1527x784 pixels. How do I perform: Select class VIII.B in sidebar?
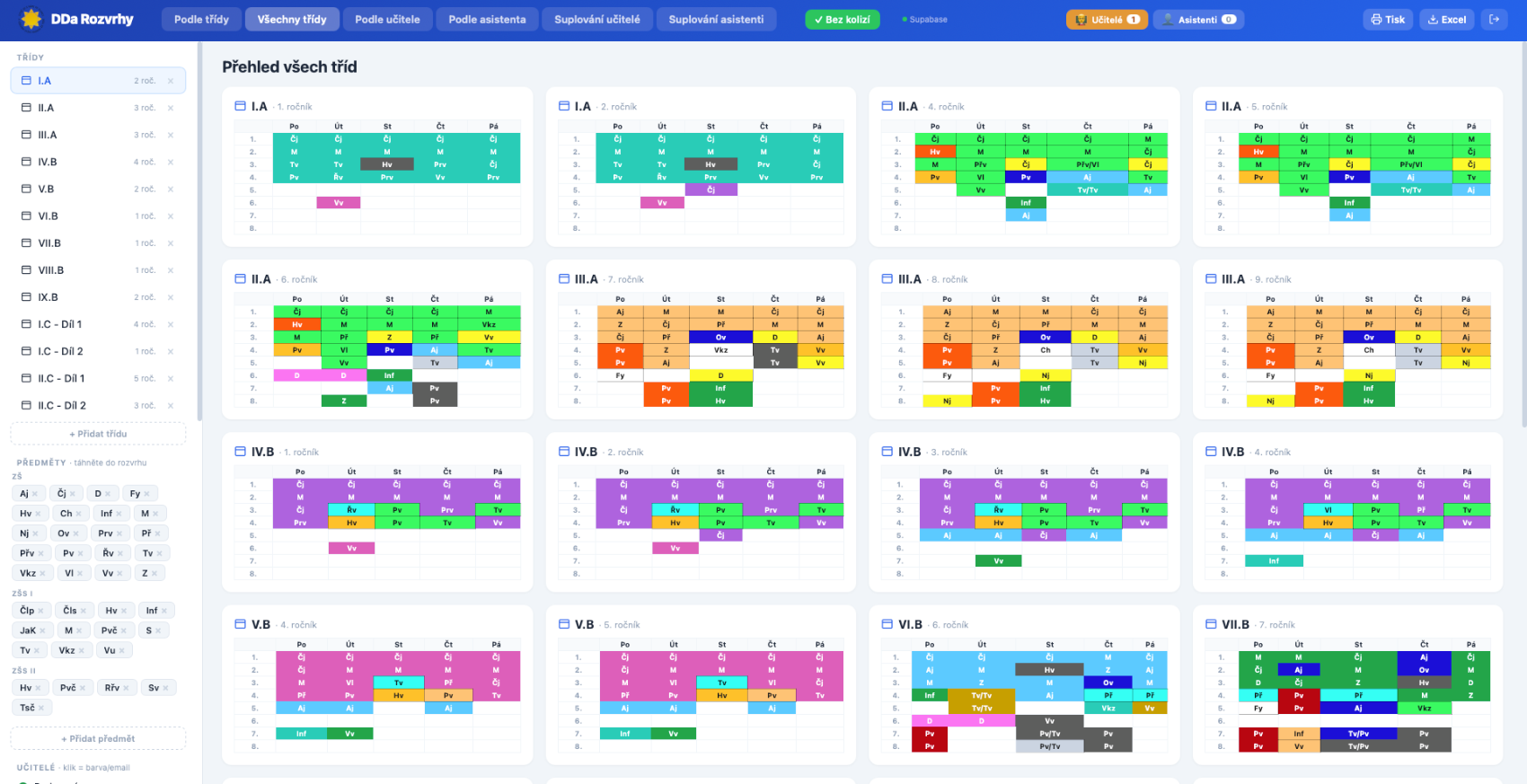pos(98,270)
